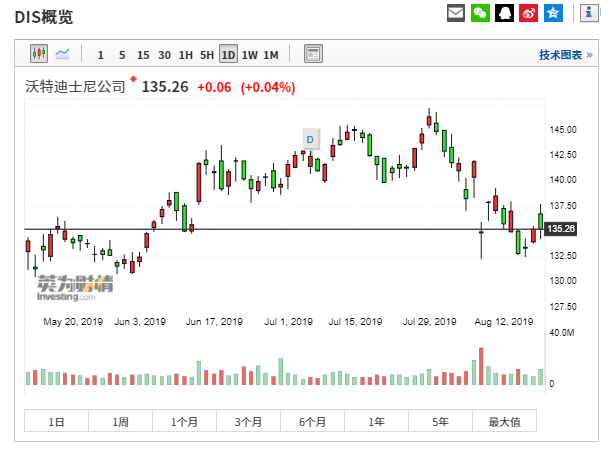
Task: Click the May 20, 2019 date label
Action: pyautogui.click(x=73, y=322)
